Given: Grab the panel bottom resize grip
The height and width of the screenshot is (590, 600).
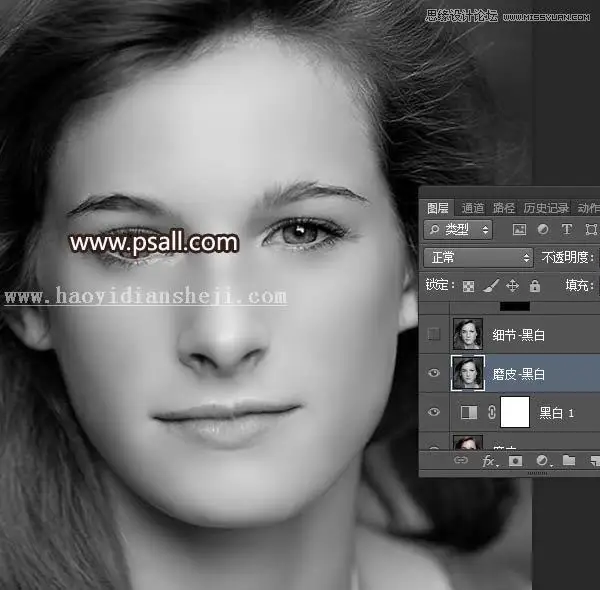Looking at the screenshot, I should coord(537,473).
